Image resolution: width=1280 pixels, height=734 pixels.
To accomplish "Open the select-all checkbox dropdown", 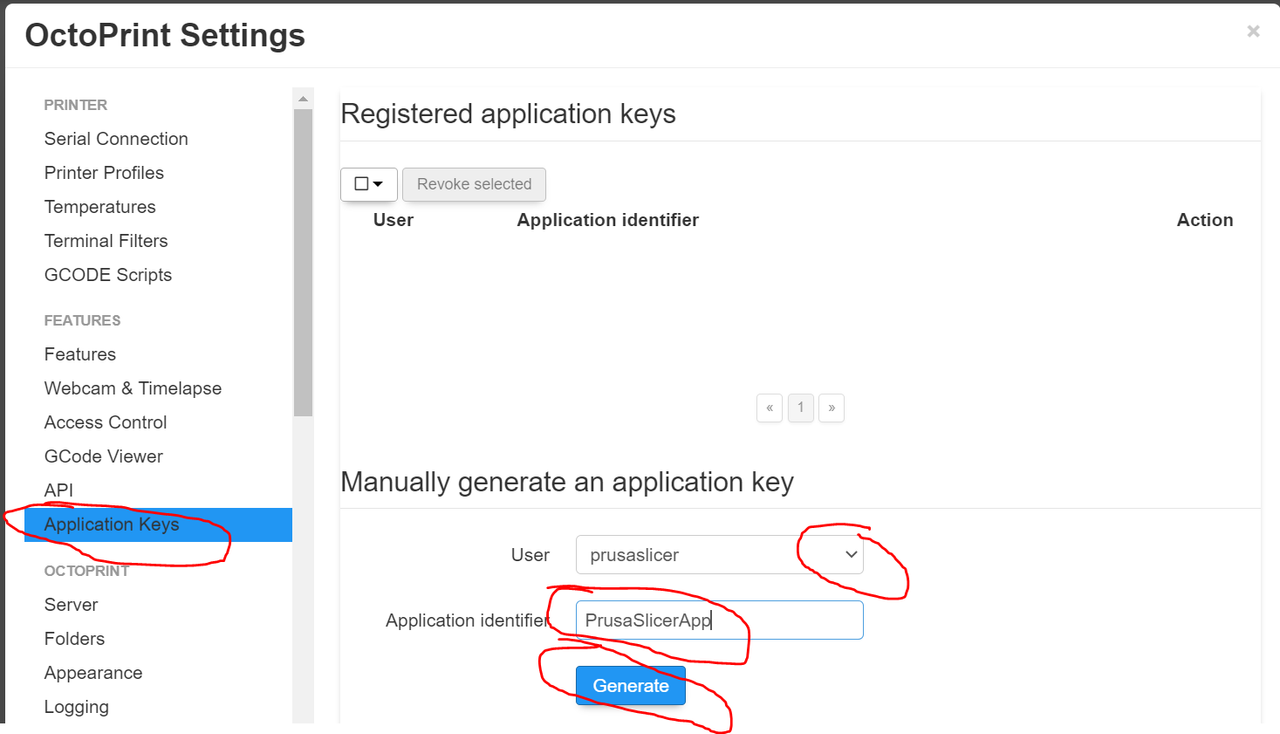I will tap(369, 184).
